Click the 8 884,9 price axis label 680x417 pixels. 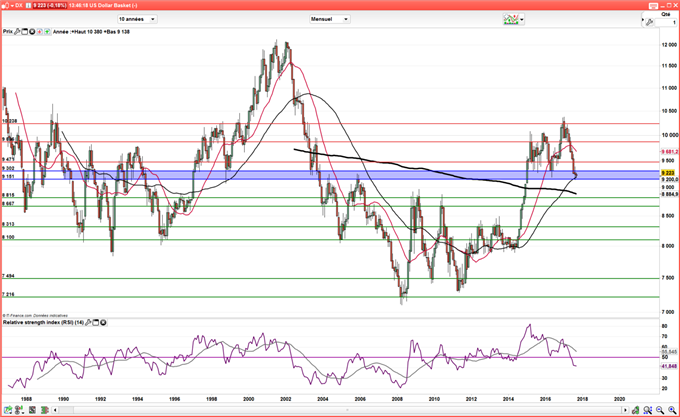pyautogui.click(x=669, y=194)
